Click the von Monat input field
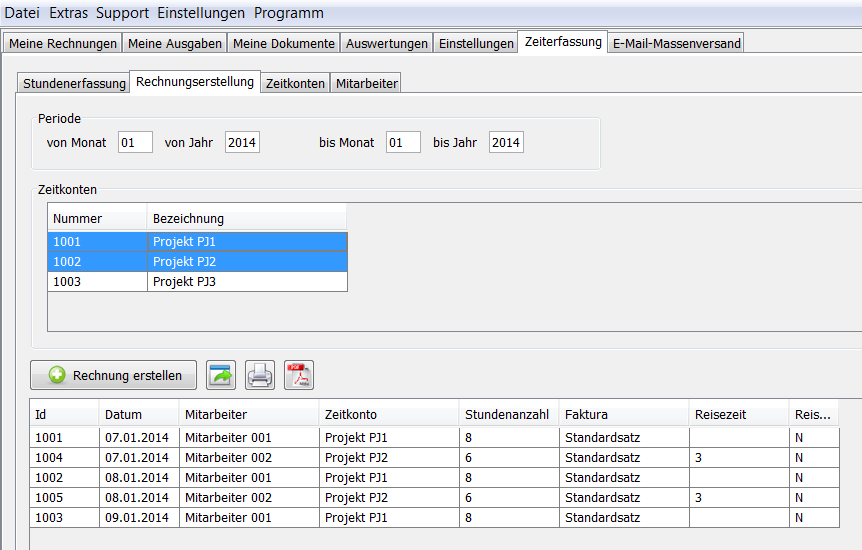The height and width of the screenshot is (550, 862). pos(135,143)
